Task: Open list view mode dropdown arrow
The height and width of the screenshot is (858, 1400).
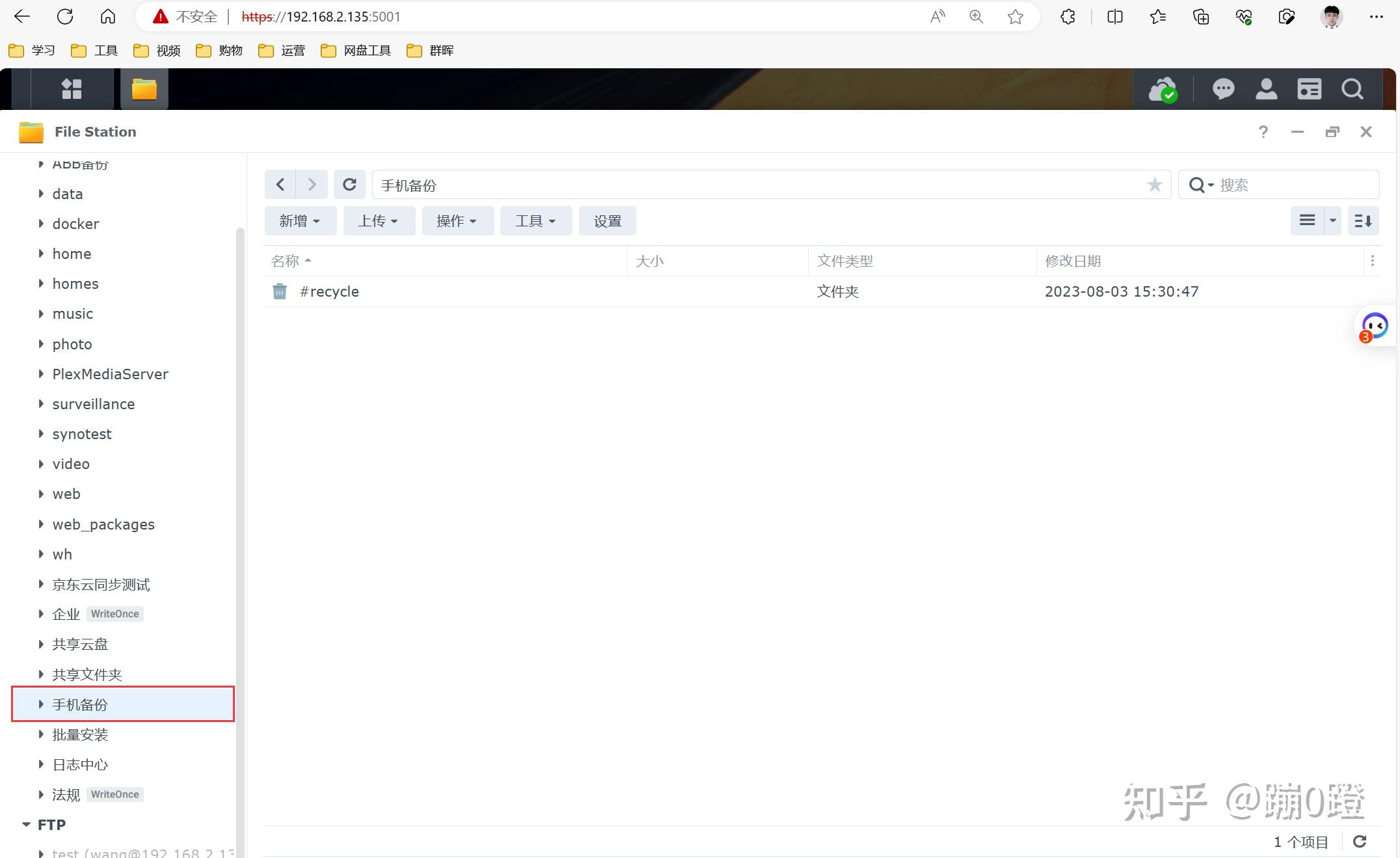Action: (1332, 221)
